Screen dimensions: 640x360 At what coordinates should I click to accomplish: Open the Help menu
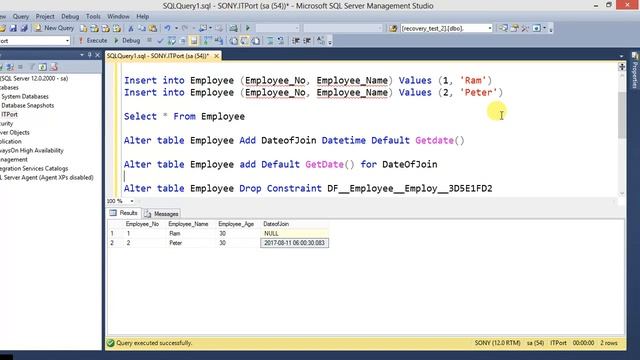(x=142, y=16)
